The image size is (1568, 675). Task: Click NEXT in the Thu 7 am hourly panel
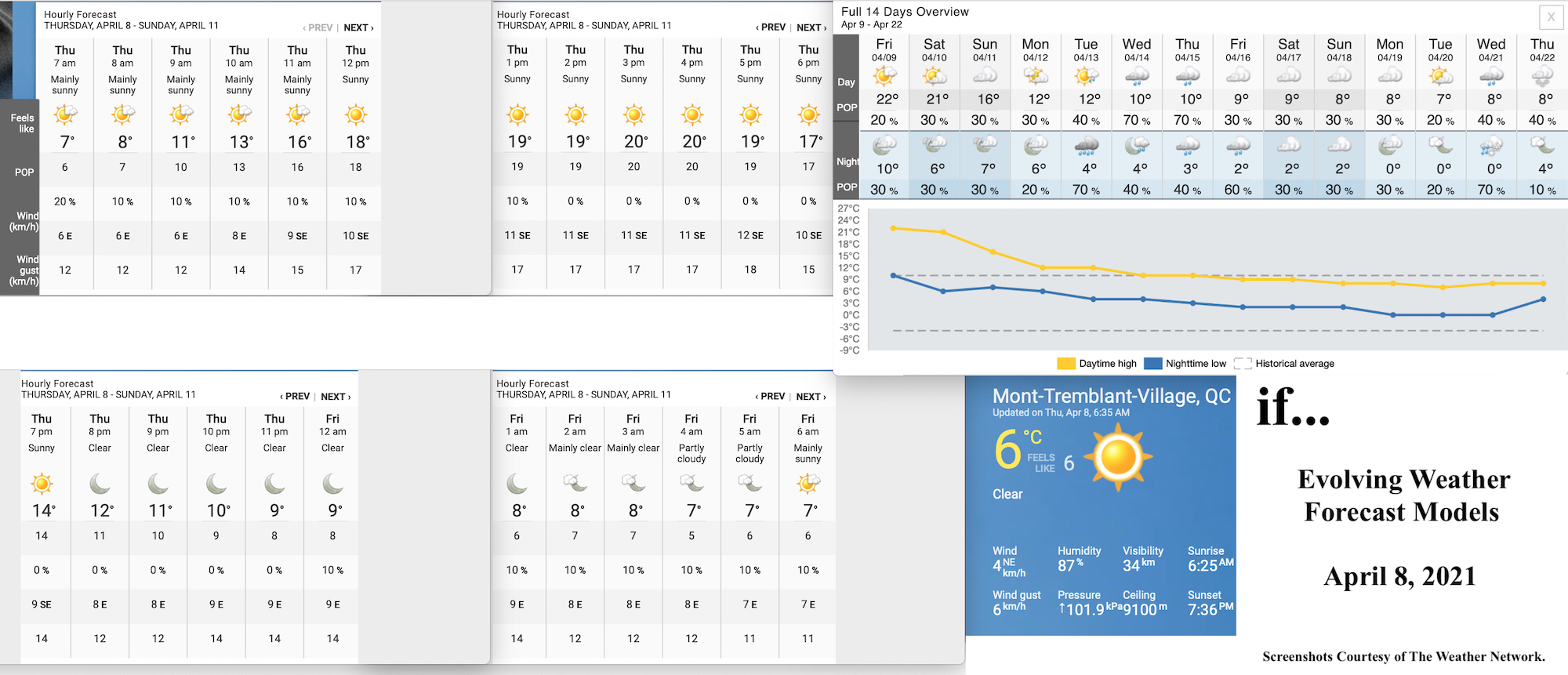tap(358, 27)
